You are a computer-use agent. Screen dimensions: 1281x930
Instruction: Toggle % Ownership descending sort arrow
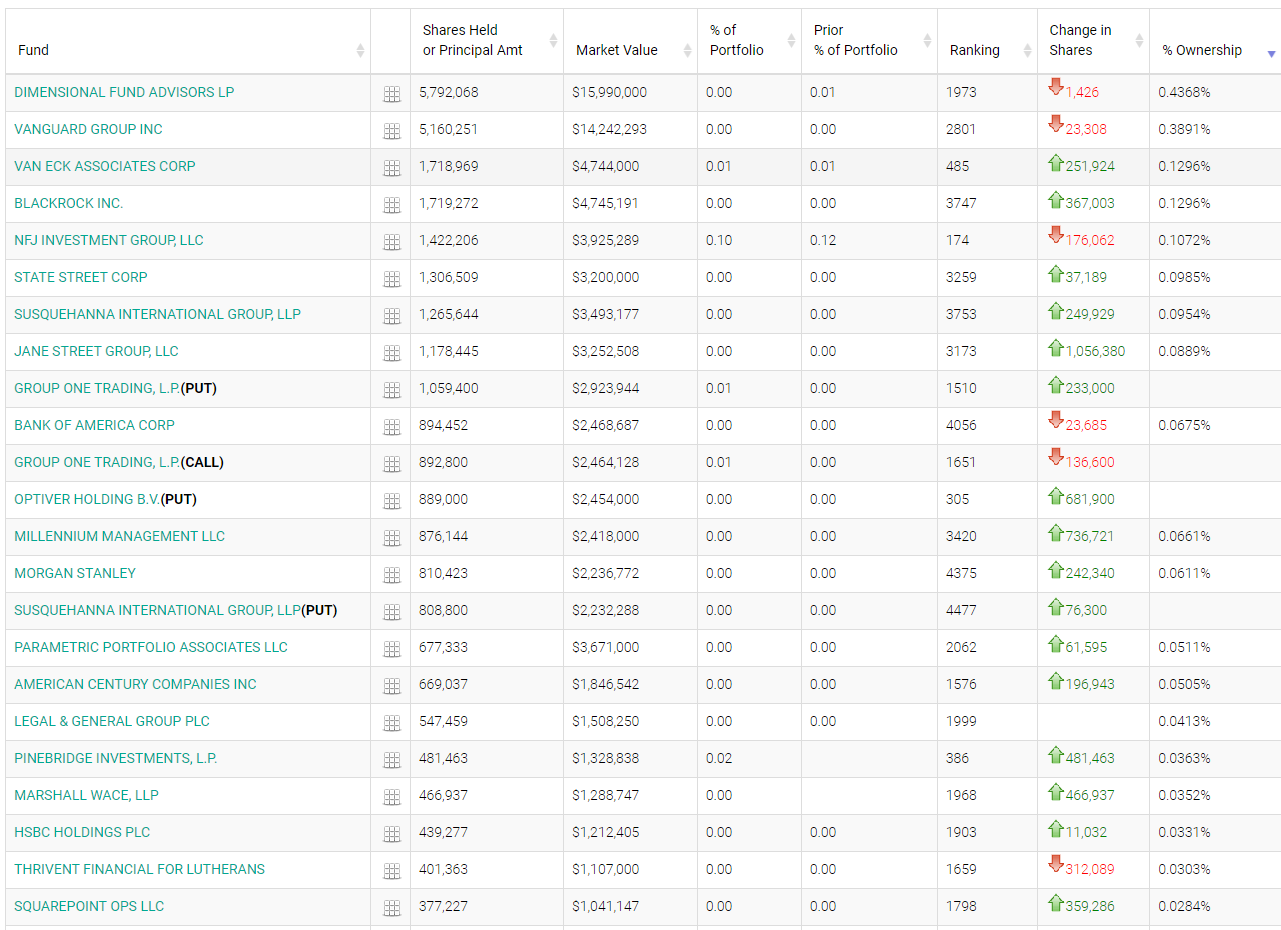1272,54
